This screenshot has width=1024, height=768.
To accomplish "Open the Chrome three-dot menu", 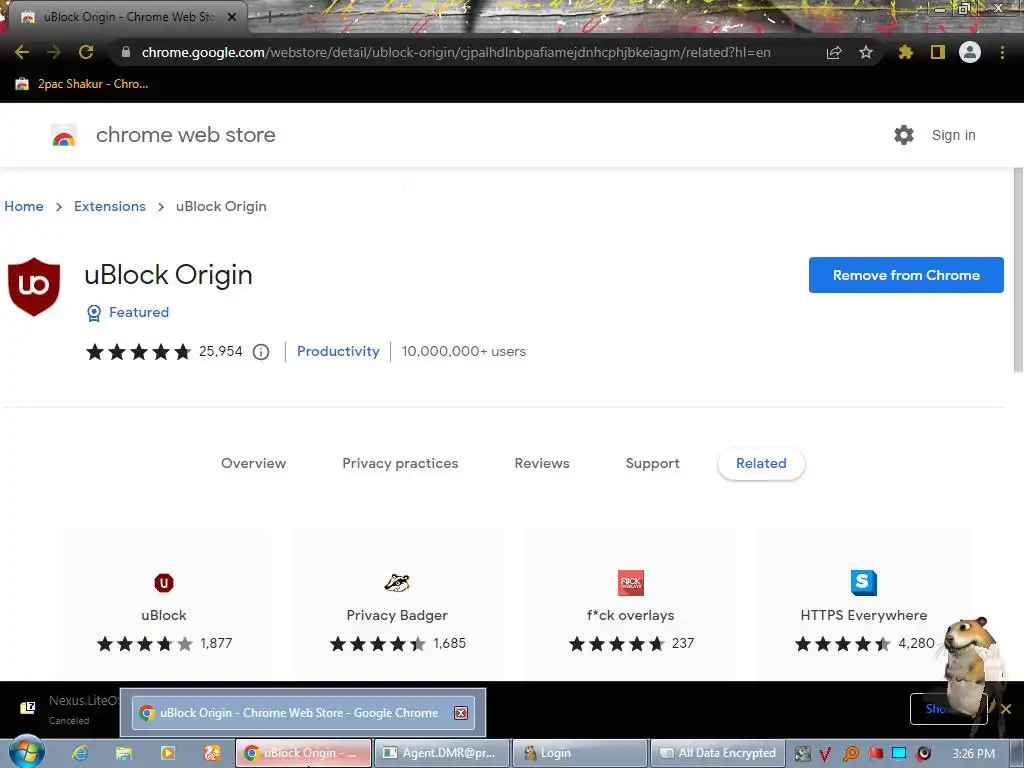I will [x=1002, y=52].
